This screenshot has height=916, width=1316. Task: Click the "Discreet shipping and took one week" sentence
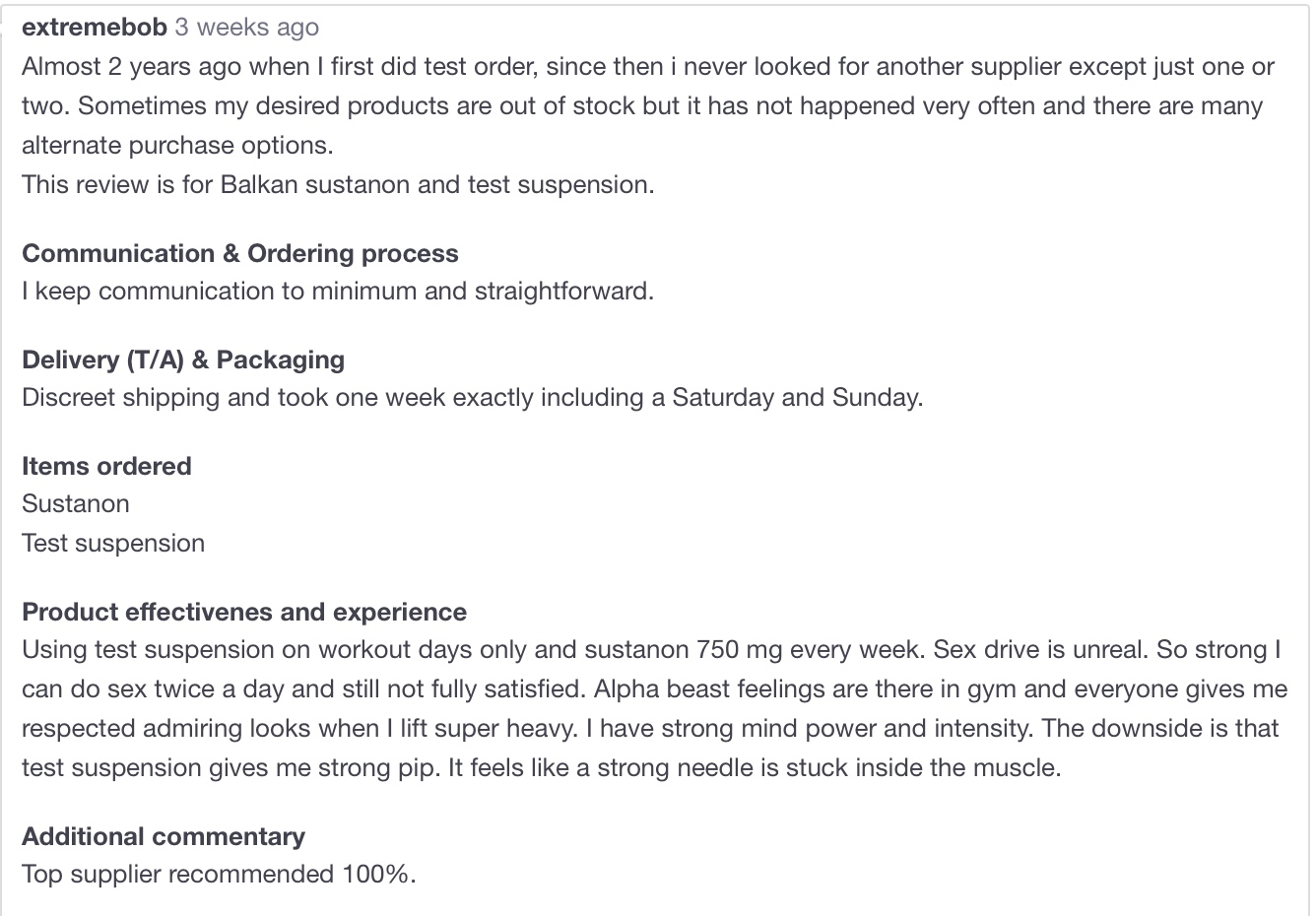click(x=473, y=397)
